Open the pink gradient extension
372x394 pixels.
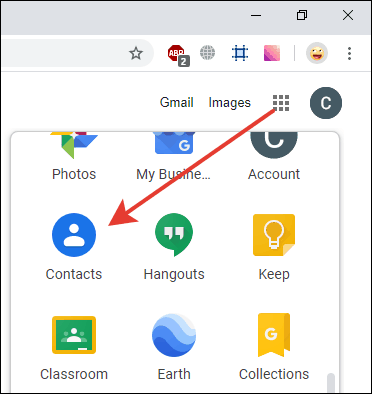pos(272,53)
